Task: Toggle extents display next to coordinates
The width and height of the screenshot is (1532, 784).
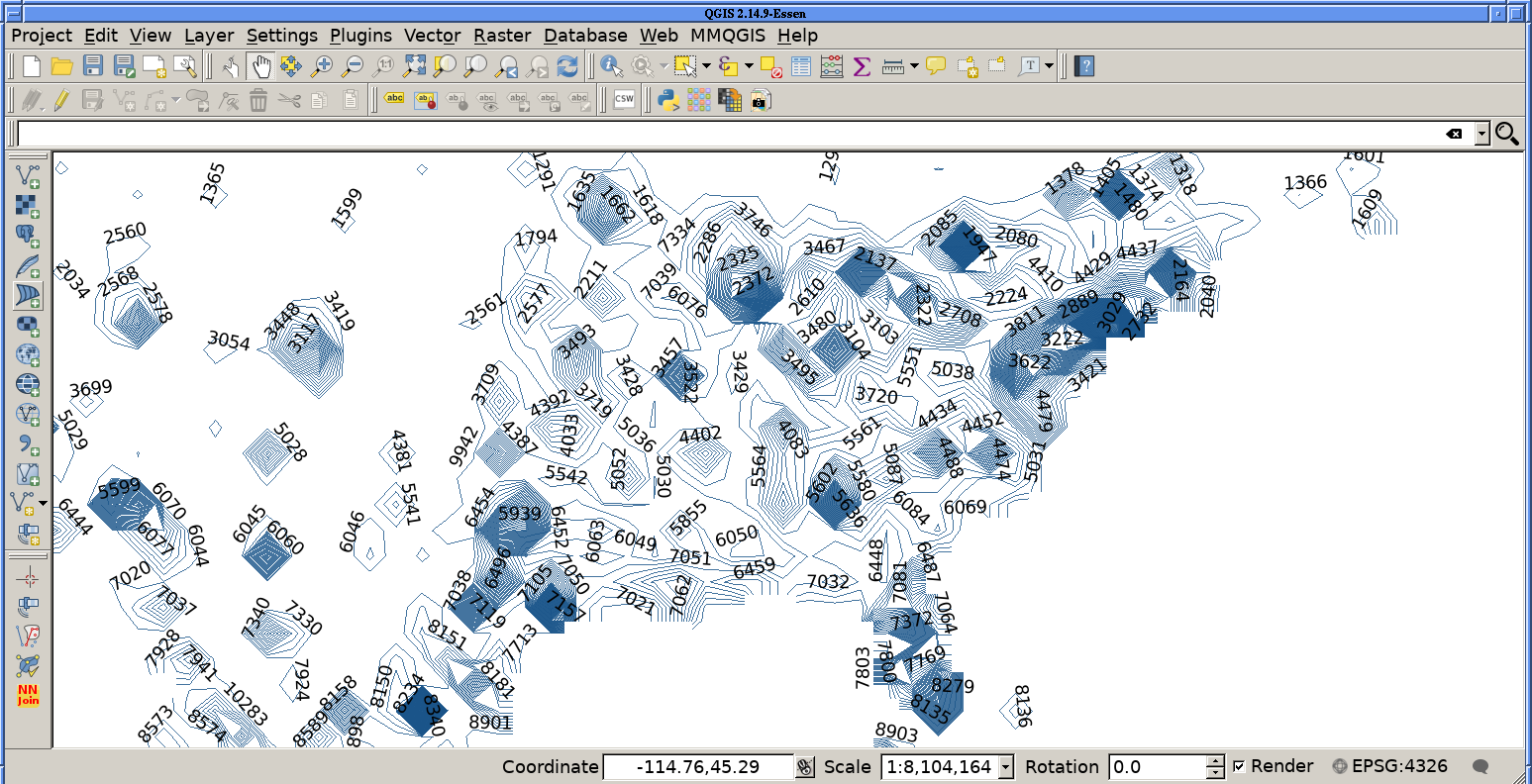Action: coord(805,766)
